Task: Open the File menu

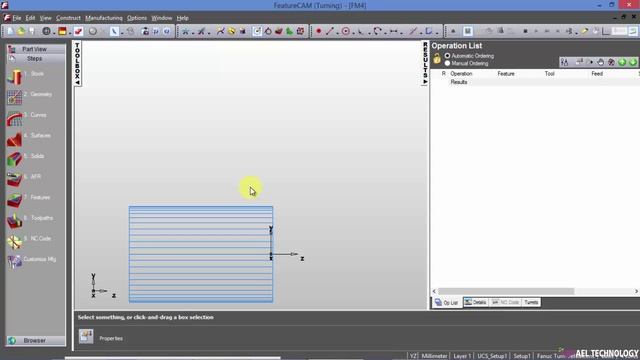Action: point(17,18)
